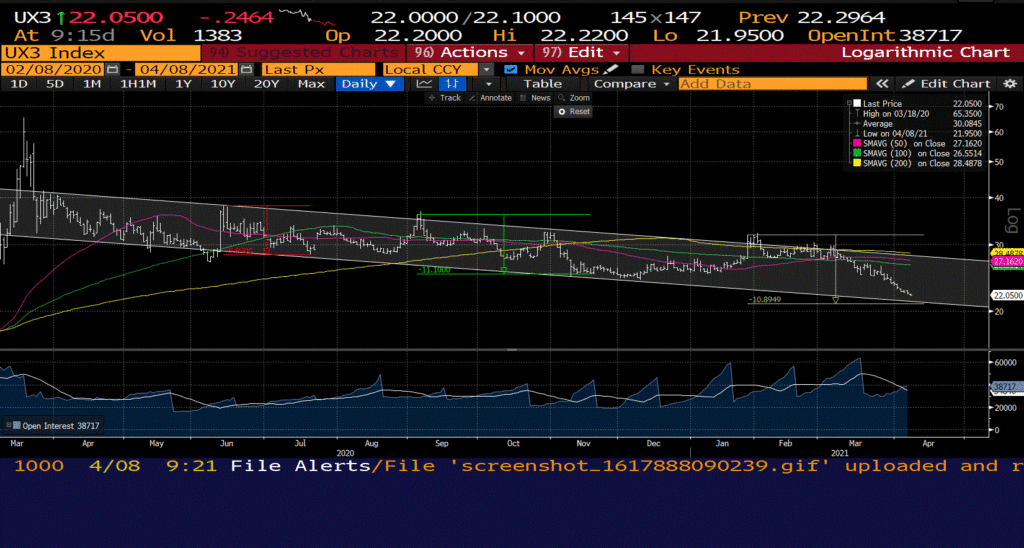Toggle the Mov Avgs checkbox
The width and height of the screenshot is (1024, 548).
tap(511, 69)
